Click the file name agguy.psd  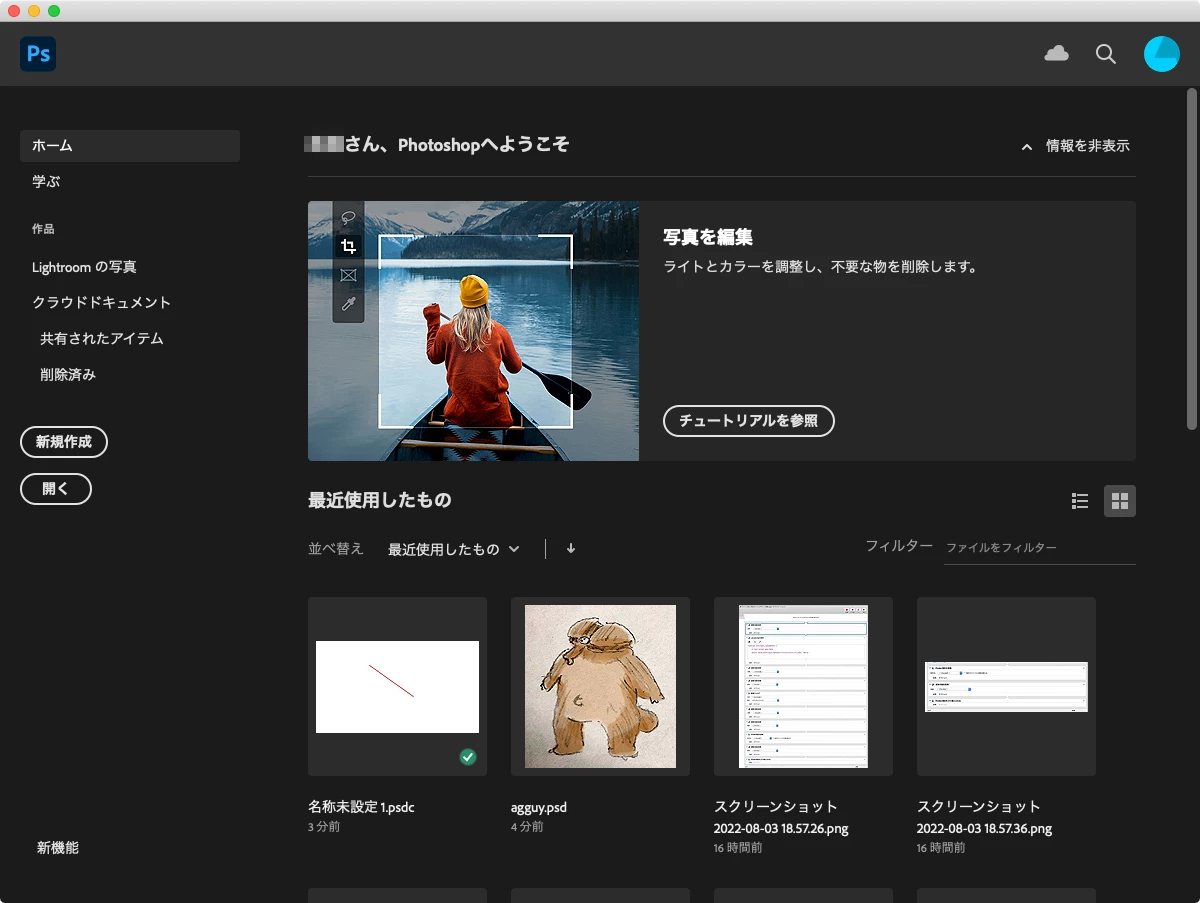tap(539, 807)
